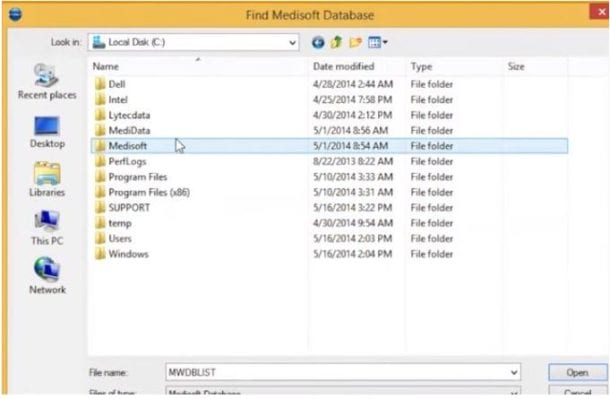Screen dimensions: 610x399
Task: Go up one folder level icon
Action: point(337,42)
